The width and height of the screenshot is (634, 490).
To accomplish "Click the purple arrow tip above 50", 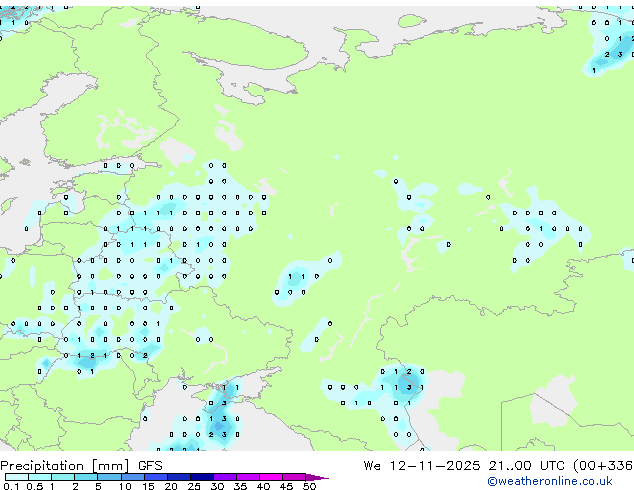I will pyautogui.click(x=317, y=477).
